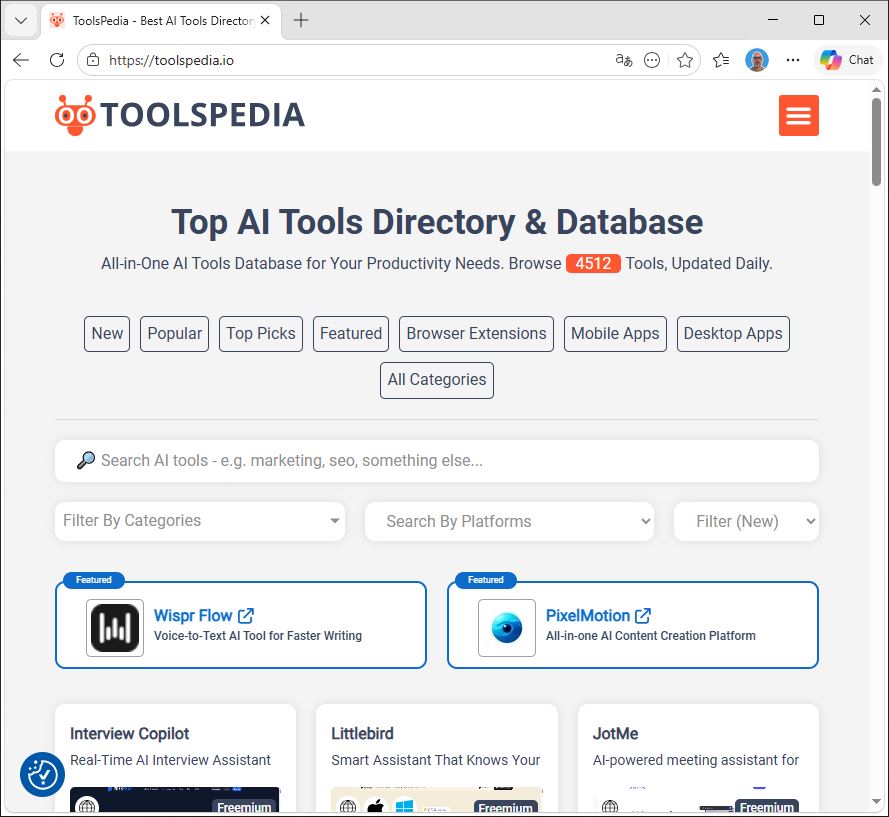Select the Top Picks button
The width and height of the screenshot is (889, 817).
[261, 334]
